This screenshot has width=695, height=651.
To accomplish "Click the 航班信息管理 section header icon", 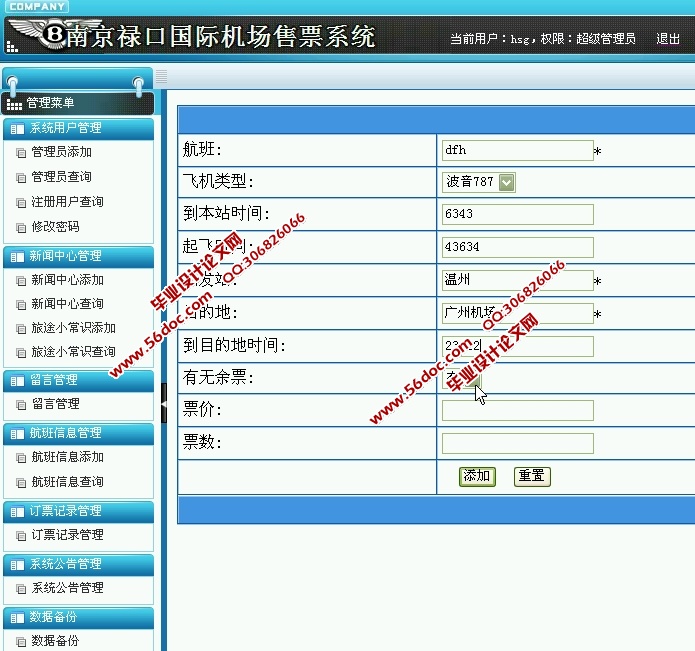I will (x=17, y=434).
